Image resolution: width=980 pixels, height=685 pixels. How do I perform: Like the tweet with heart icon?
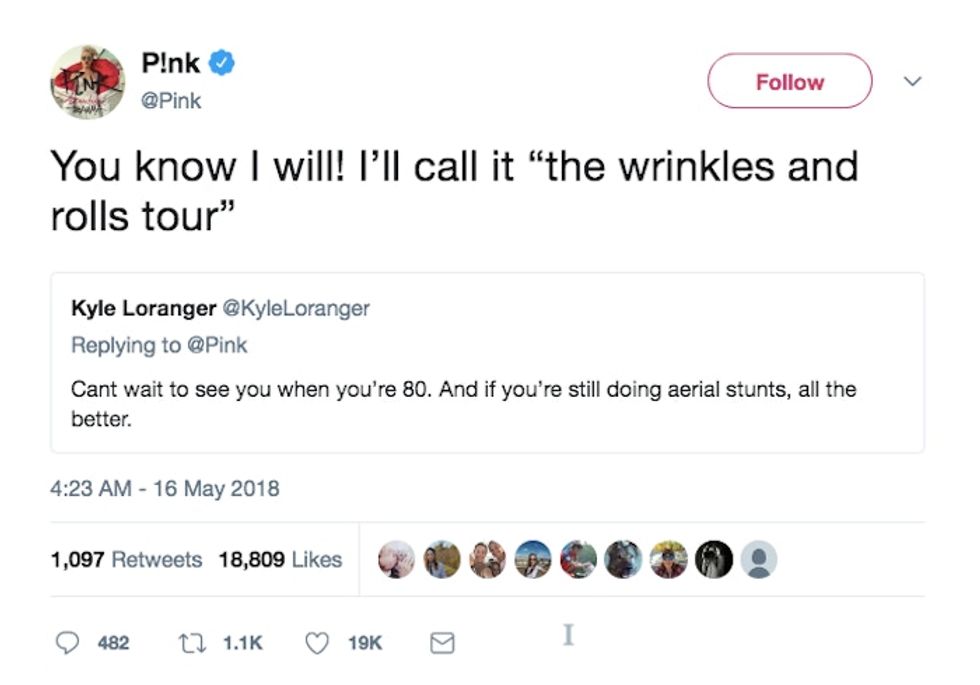click(317, 643)
